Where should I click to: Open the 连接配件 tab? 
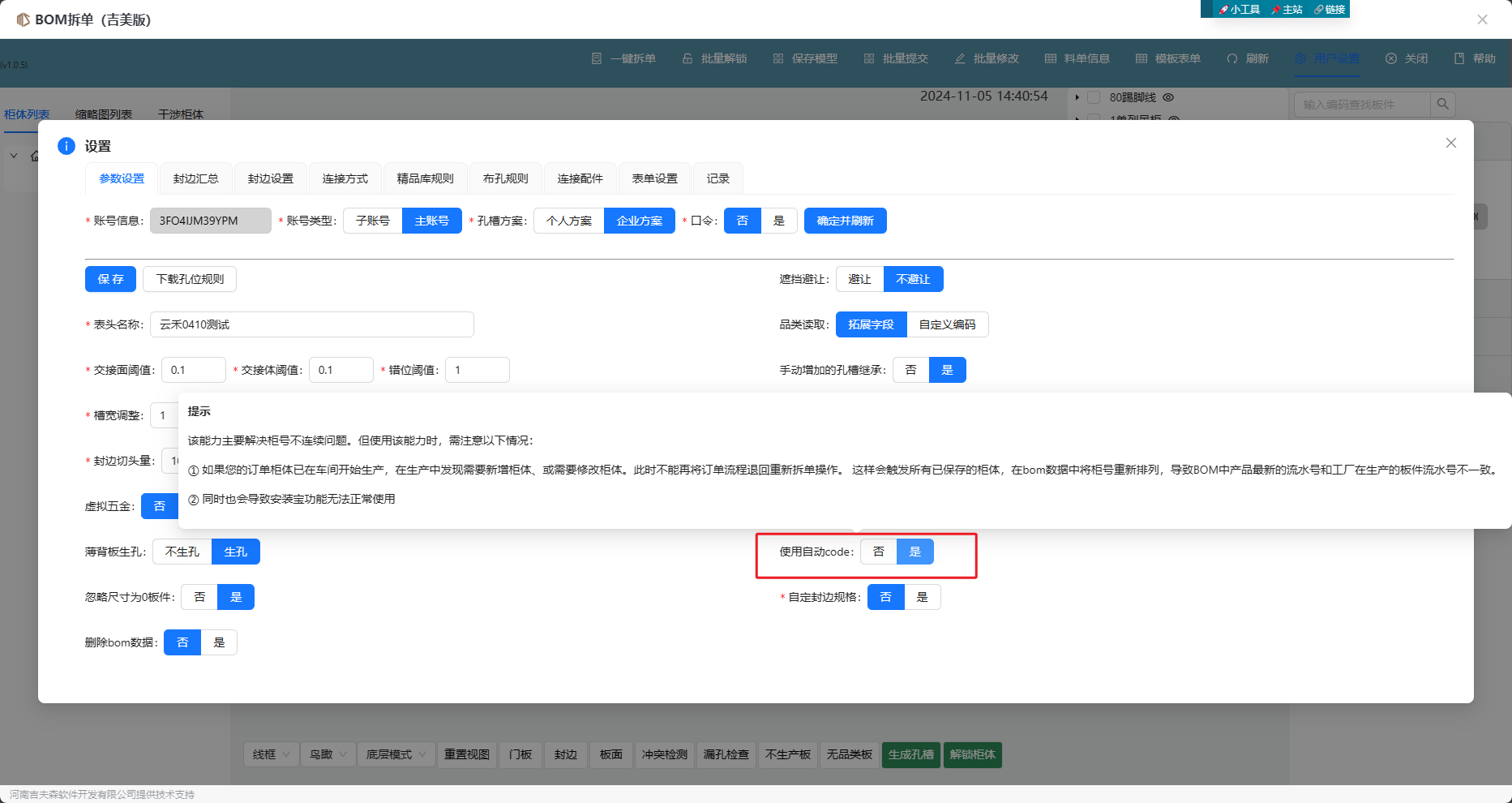point(580,178)
